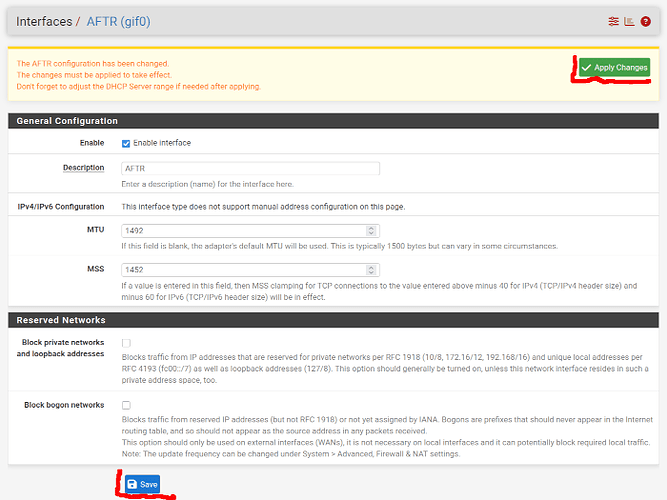Viewport: 667px width, 500px height.
Task: Click the underlined Description label
Action: tap(83, 168)
